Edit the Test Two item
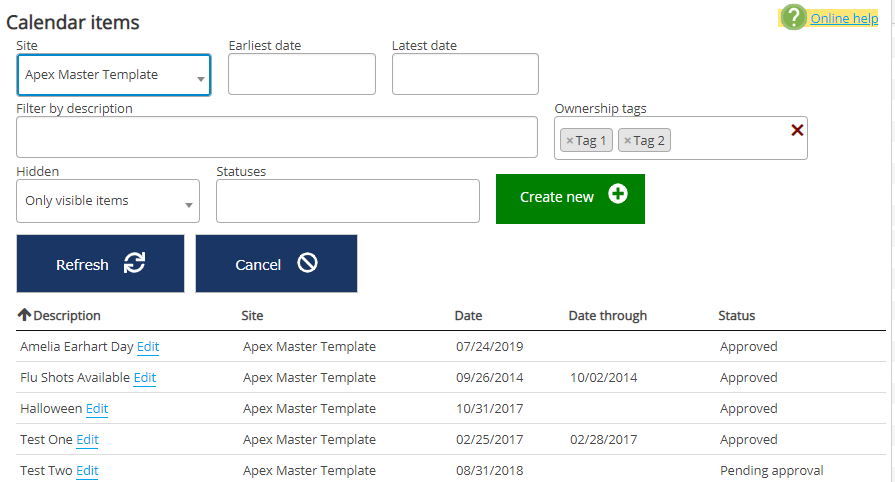 [88, 471]
